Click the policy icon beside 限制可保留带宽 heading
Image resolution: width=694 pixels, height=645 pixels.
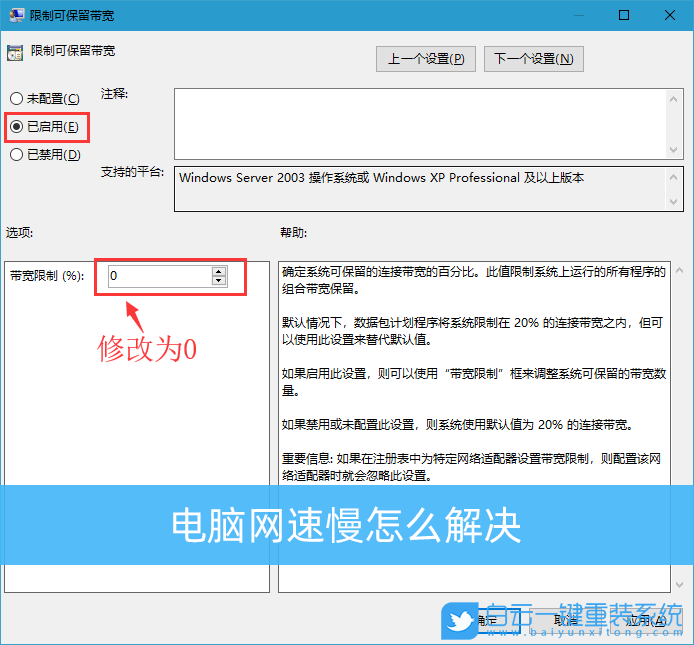(x=15, y=53)
